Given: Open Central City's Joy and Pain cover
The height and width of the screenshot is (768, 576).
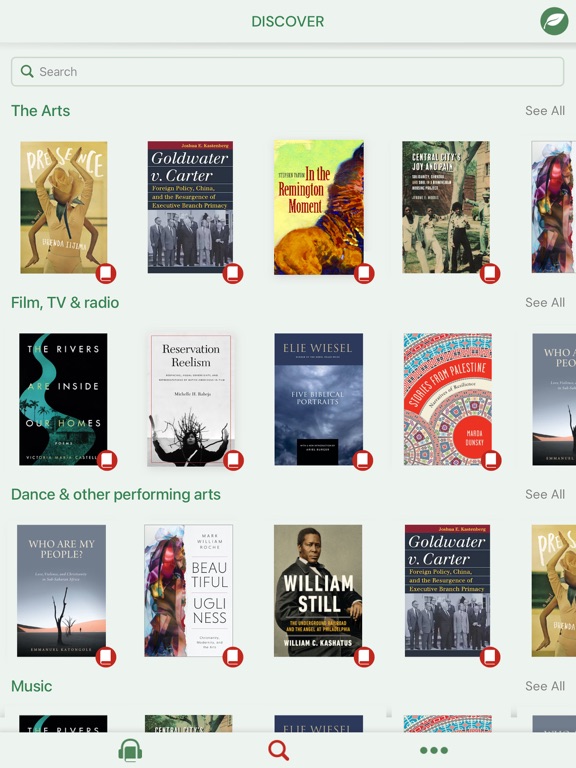Looking at the screenshot, I should pos(446,207).
